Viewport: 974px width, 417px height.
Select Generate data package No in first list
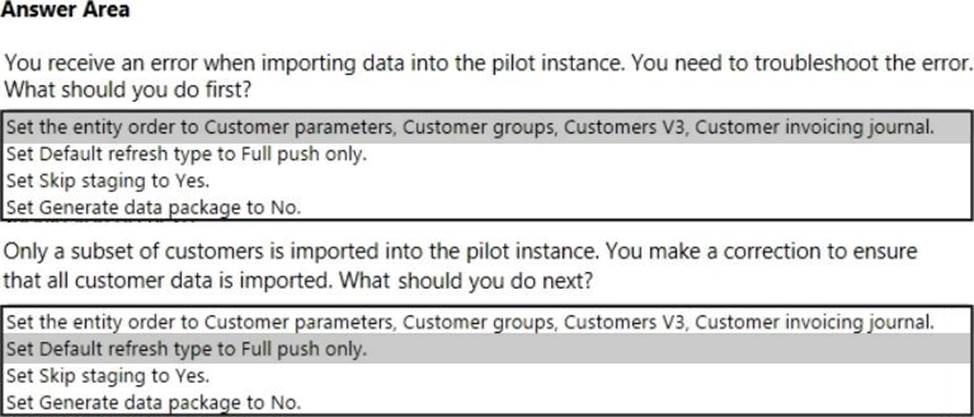click(x=153, y=207)
